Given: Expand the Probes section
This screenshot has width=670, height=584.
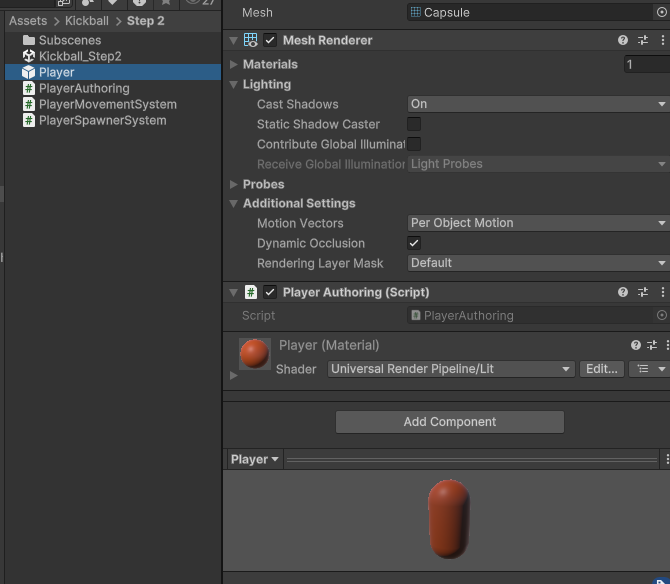Looking at the screenshot, I should click(x=233, y=184).
